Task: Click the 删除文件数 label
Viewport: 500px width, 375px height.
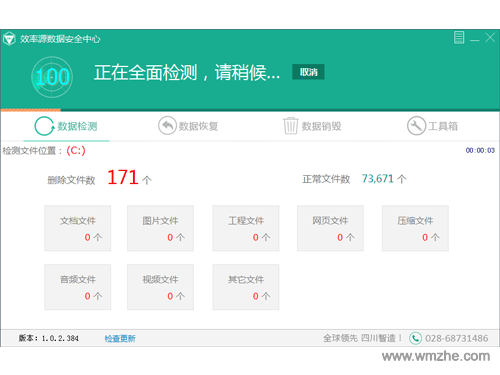Action: pyautogui.click(x=71, y=180)
